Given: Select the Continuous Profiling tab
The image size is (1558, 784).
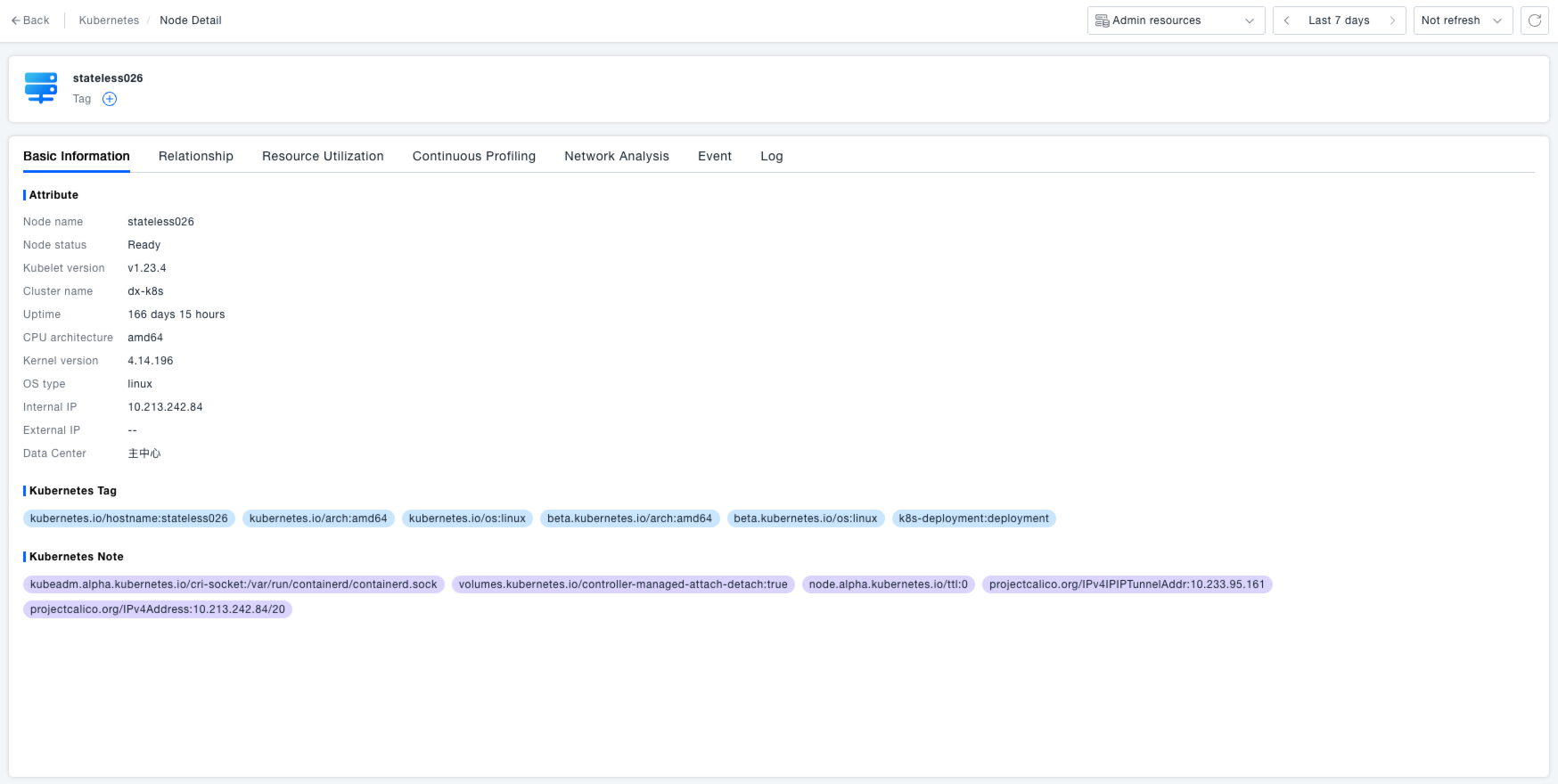Looking at the screenshot, I should tap(474, 156).
